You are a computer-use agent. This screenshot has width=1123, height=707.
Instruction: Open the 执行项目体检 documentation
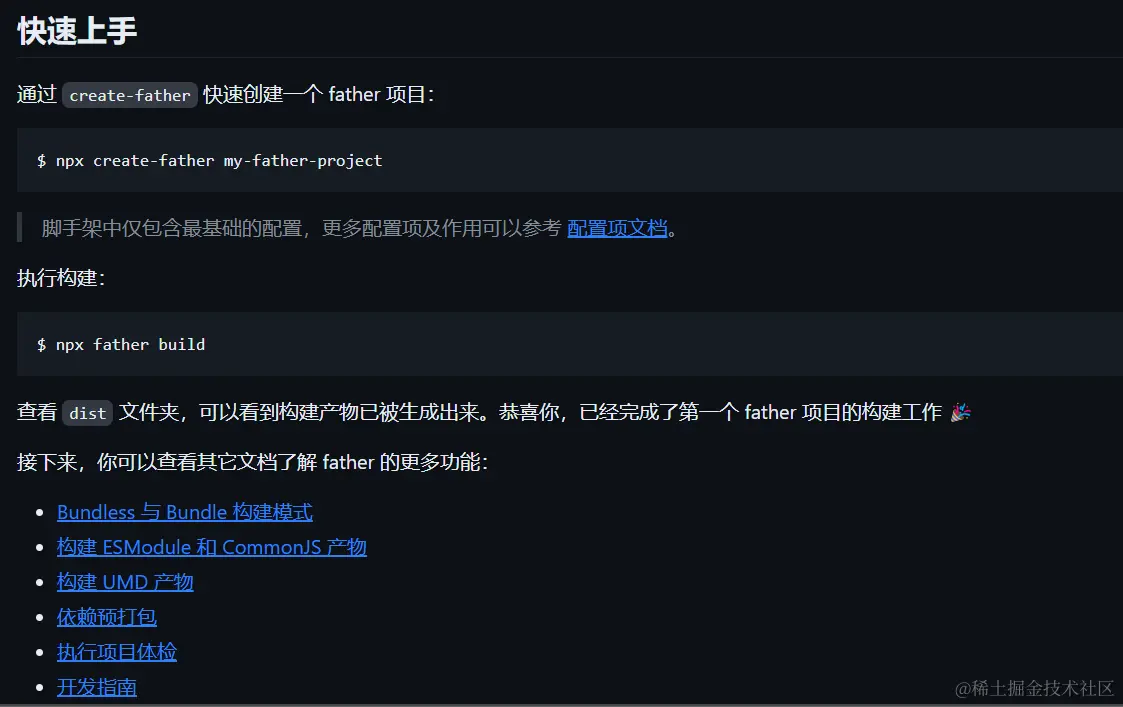coord(118,652)
